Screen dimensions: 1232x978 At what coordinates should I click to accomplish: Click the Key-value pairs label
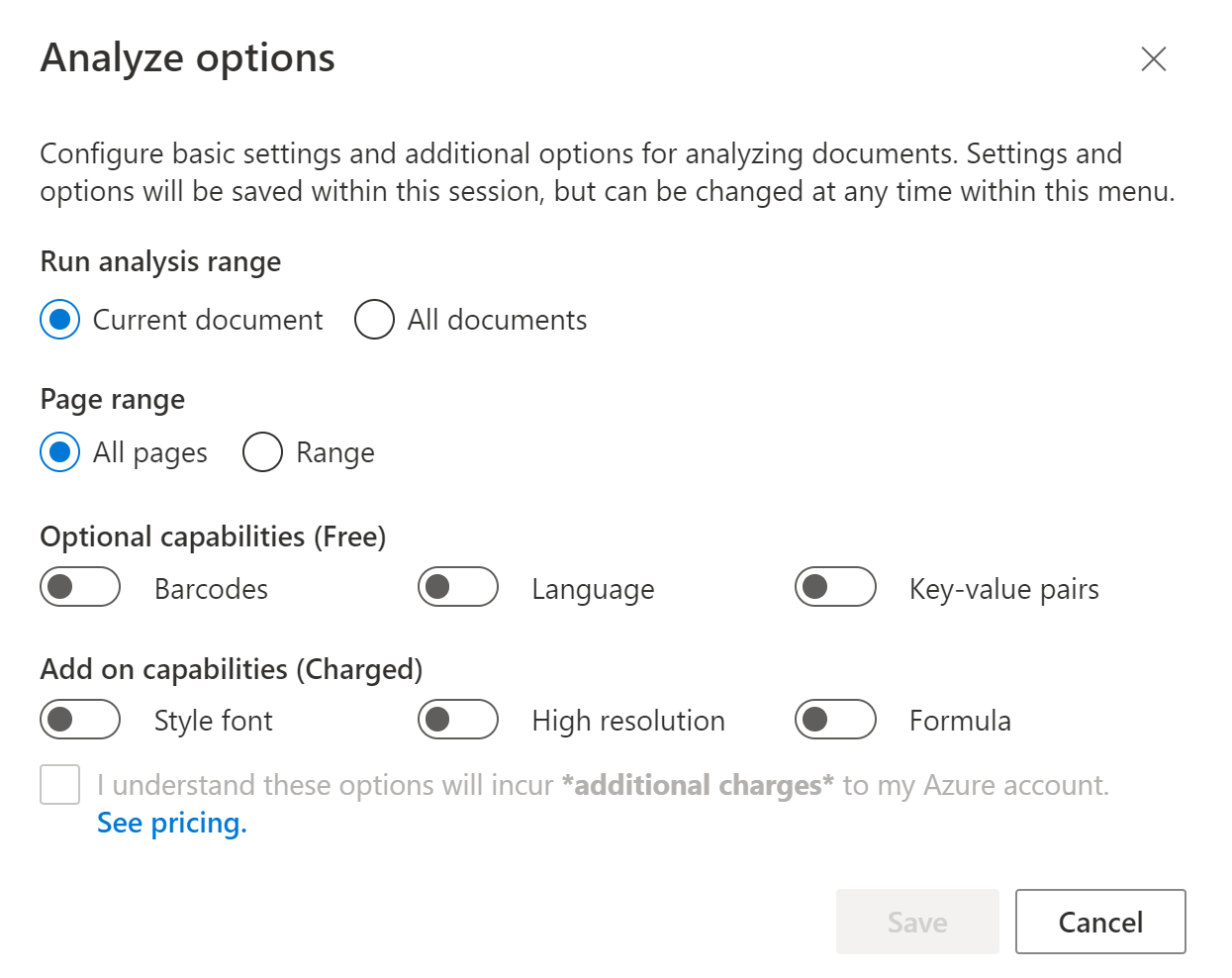click(1003, 589)
